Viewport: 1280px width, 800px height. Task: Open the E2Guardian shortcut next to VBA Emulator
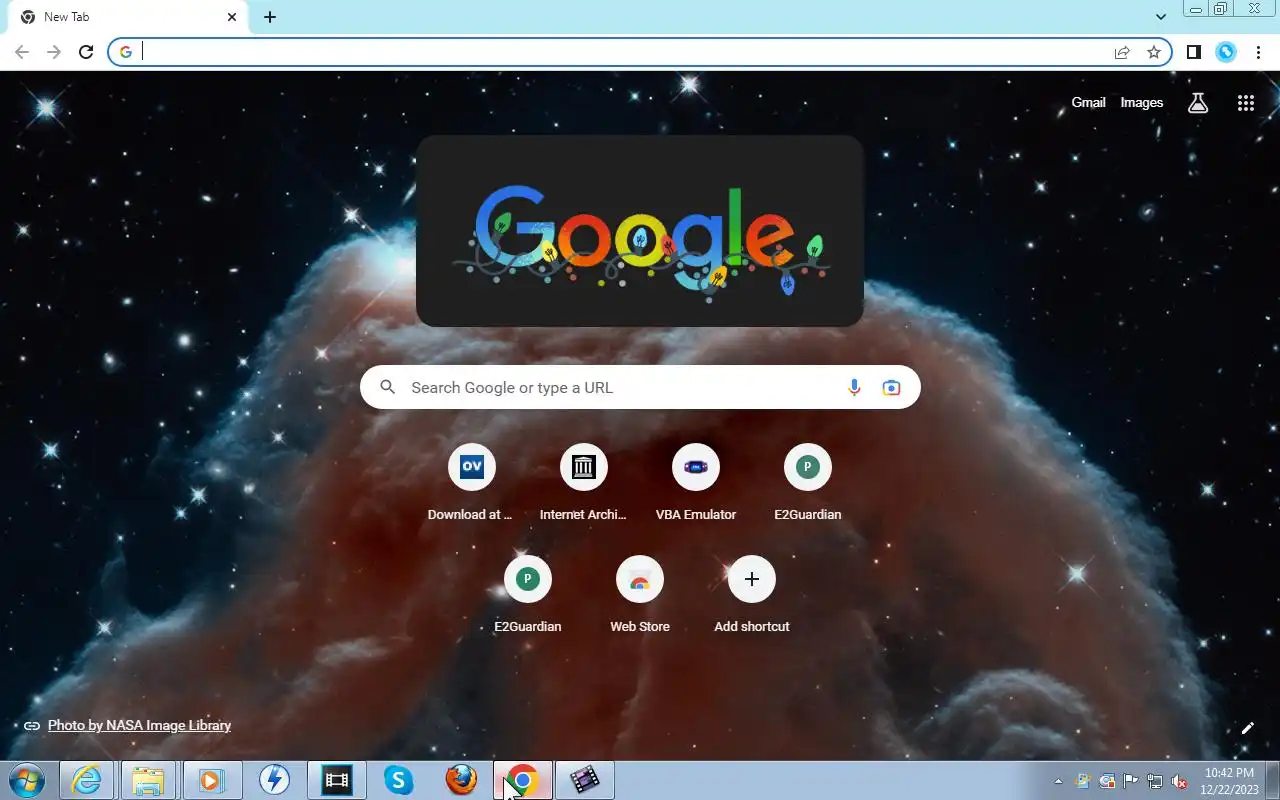808,483
